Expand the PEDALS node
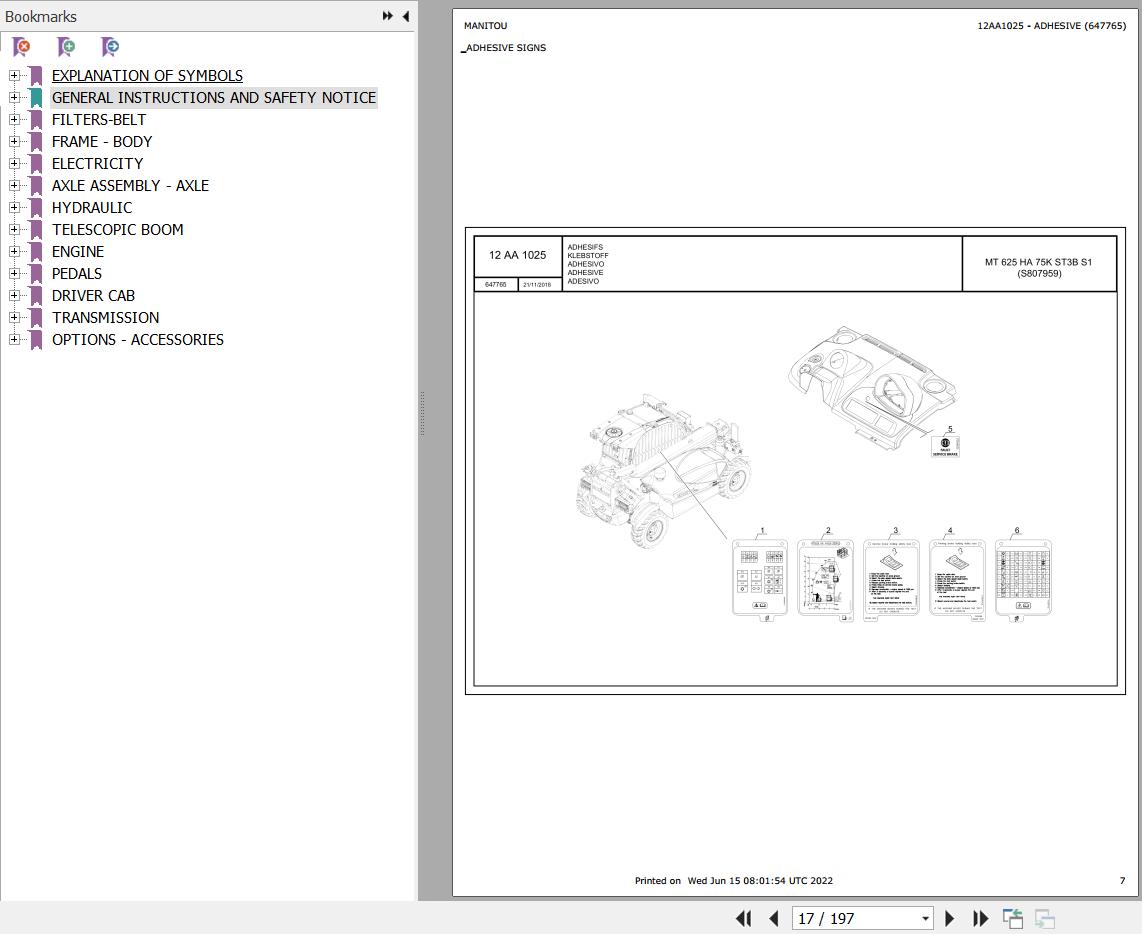1142x934 pixels. [14, 274]
